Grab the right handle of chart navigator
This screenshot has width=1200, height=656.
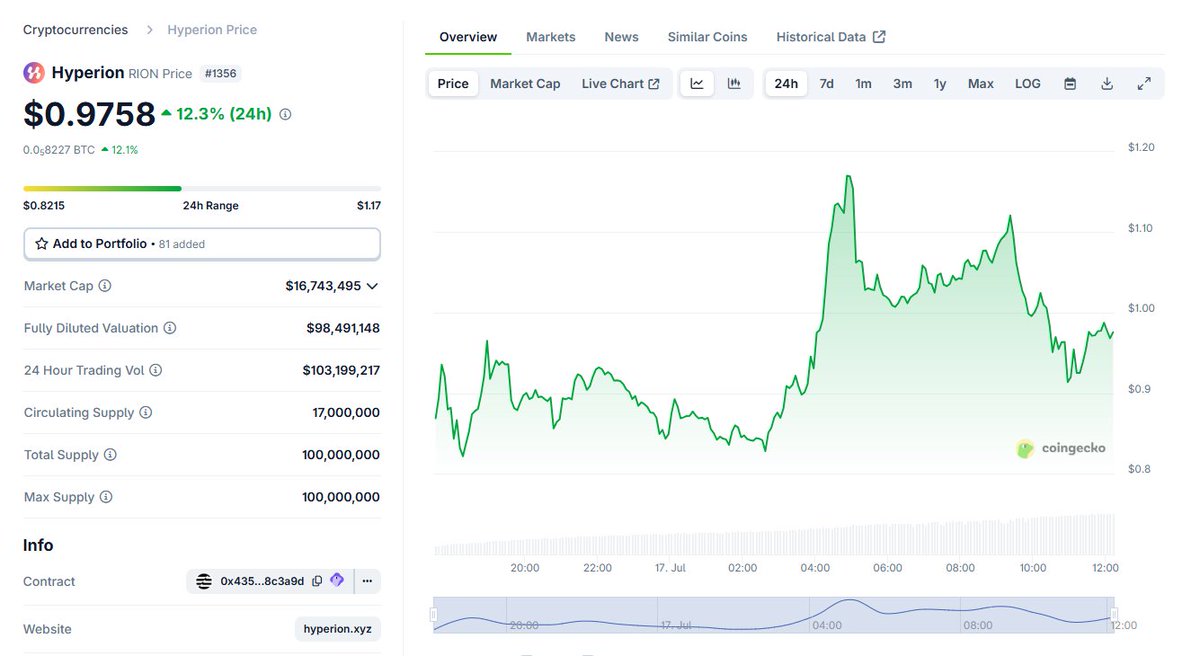[1114, 614]
